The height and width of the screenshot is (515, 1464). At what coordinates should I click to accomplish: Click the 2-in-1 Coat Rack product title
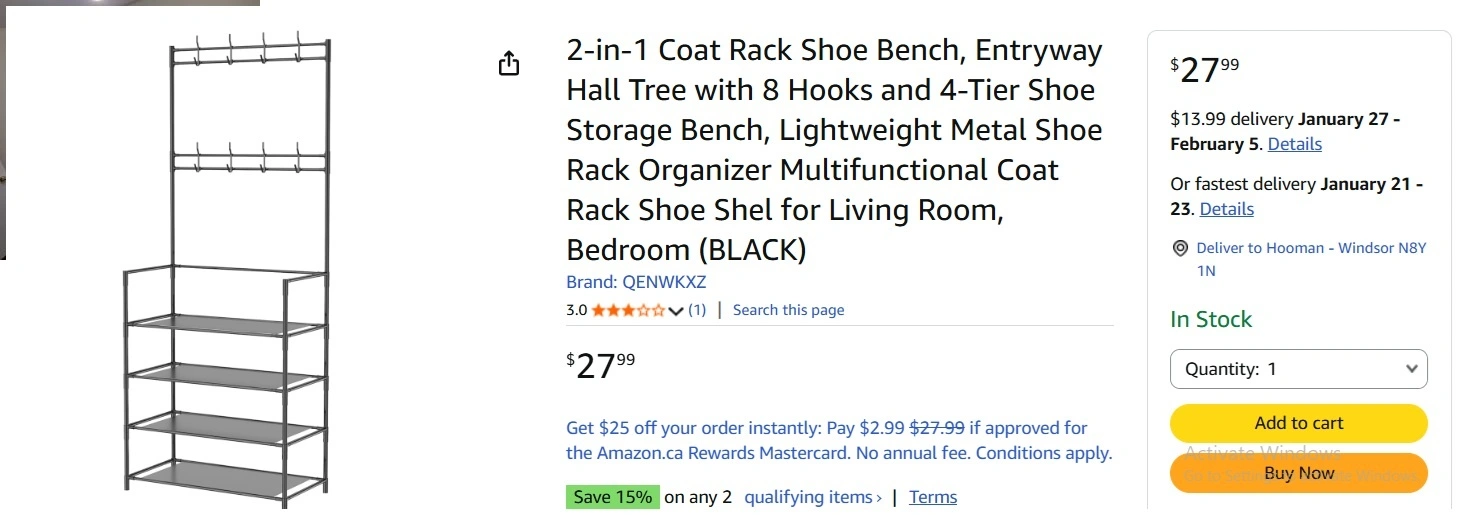[x=834, y=149]
